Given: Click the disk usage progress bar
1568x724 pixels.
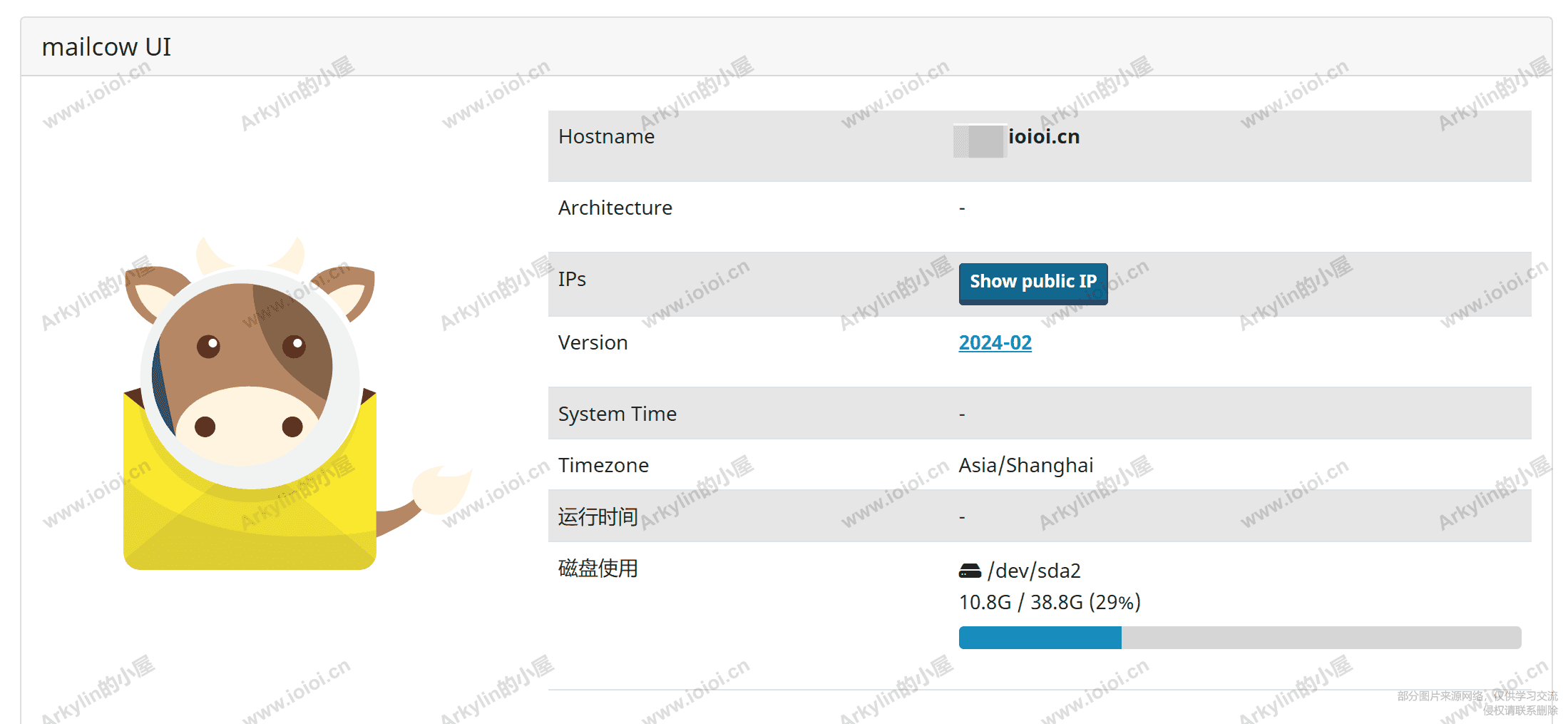Looking at the screenshot, I should point(1240,638).
